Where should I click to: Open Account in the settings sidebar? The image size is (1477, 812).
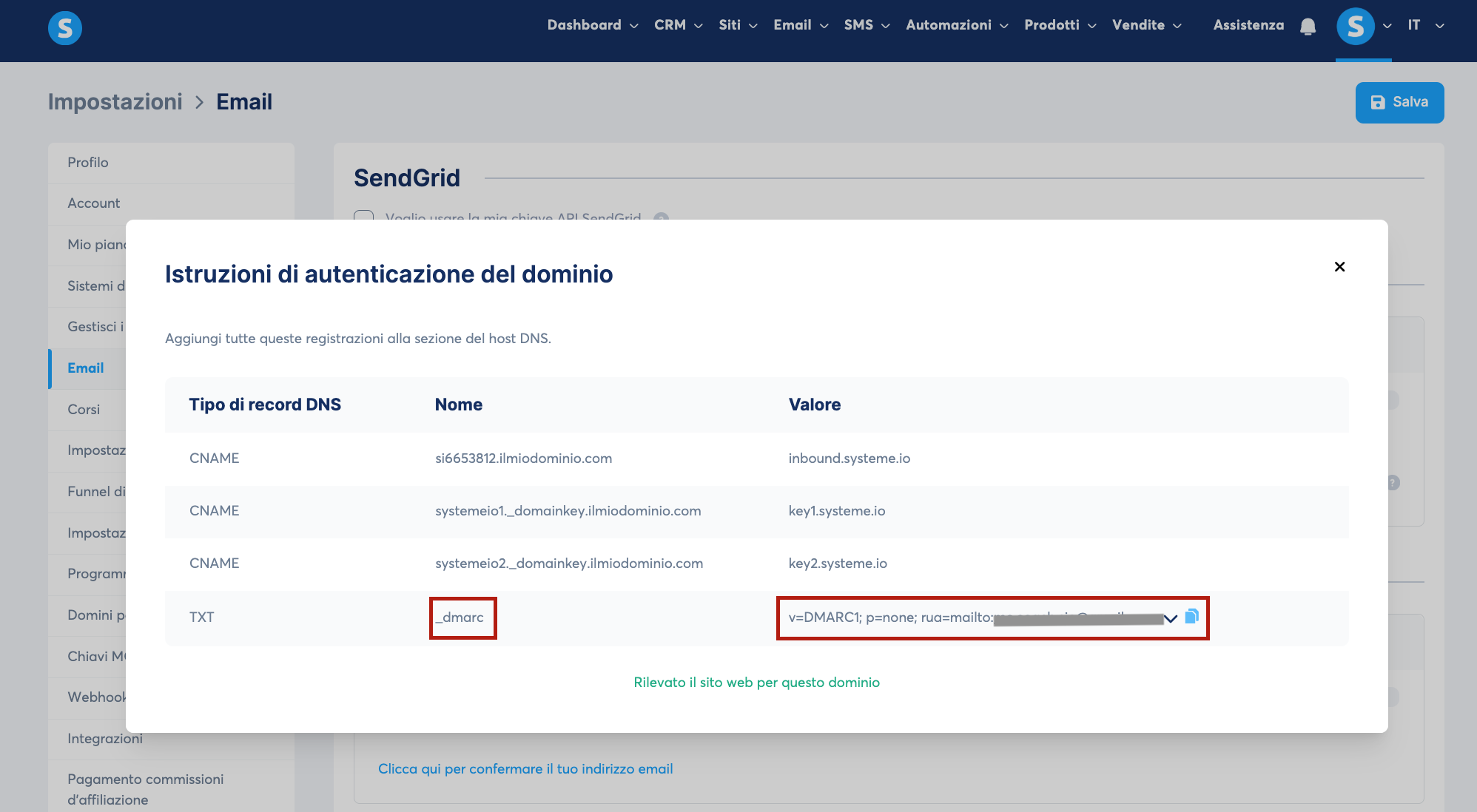tap(93, 203)
